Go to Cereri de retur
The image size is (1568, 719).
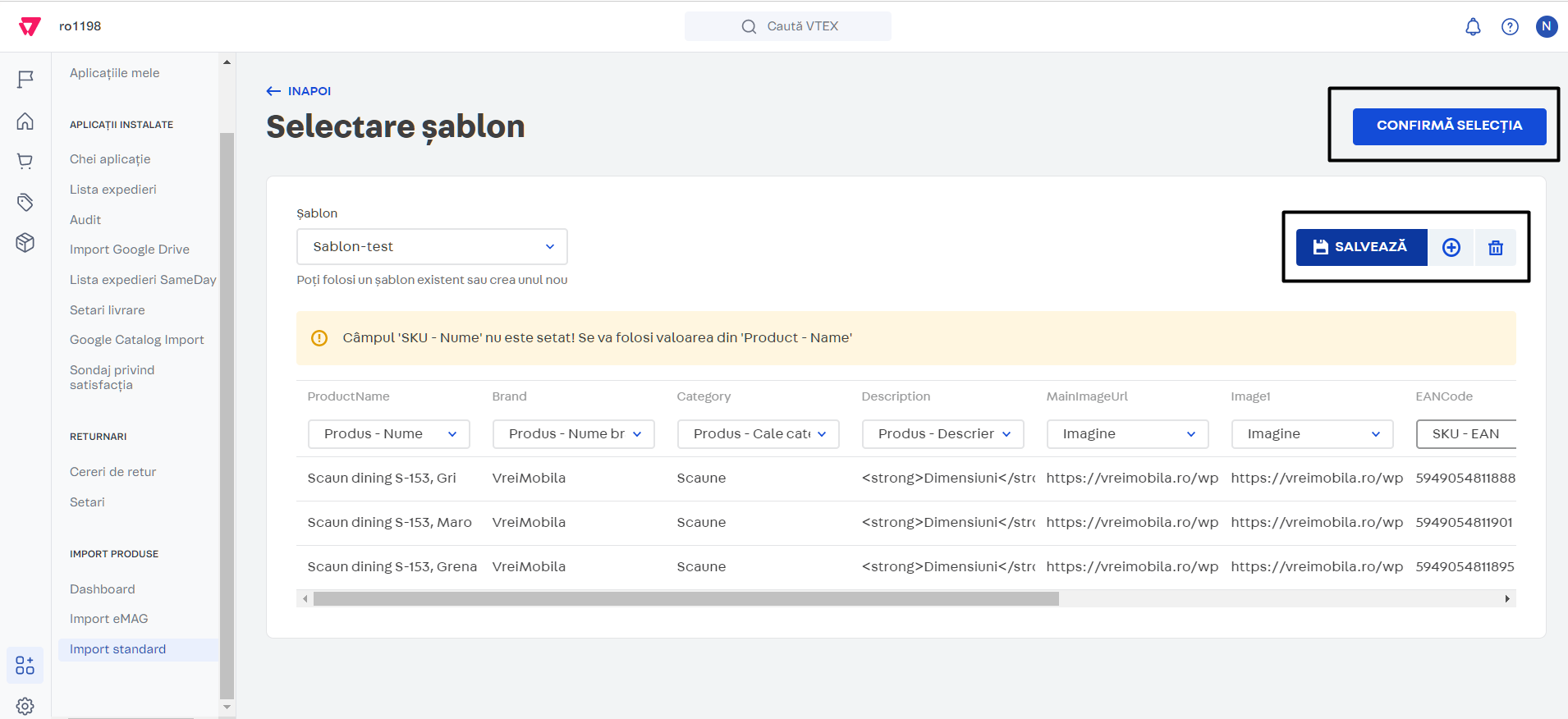point(112,472)
